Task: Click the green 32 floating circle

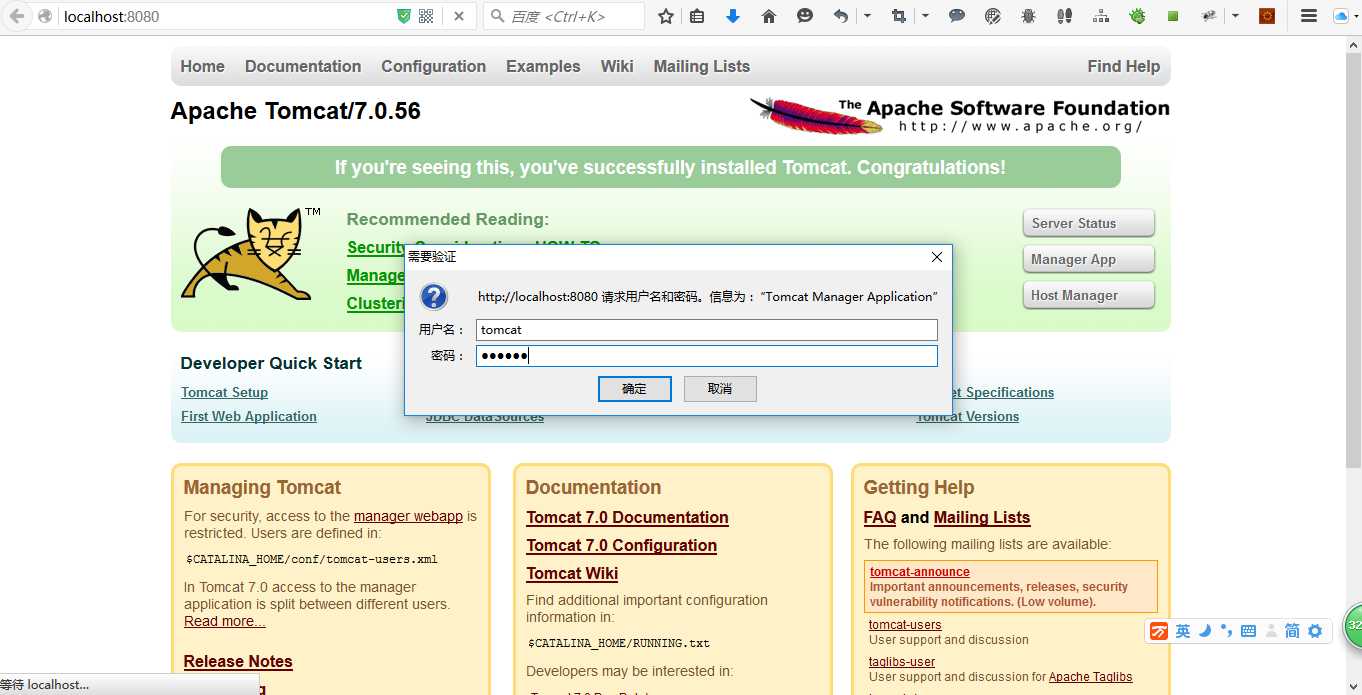Action: (x=1352, y=626)
